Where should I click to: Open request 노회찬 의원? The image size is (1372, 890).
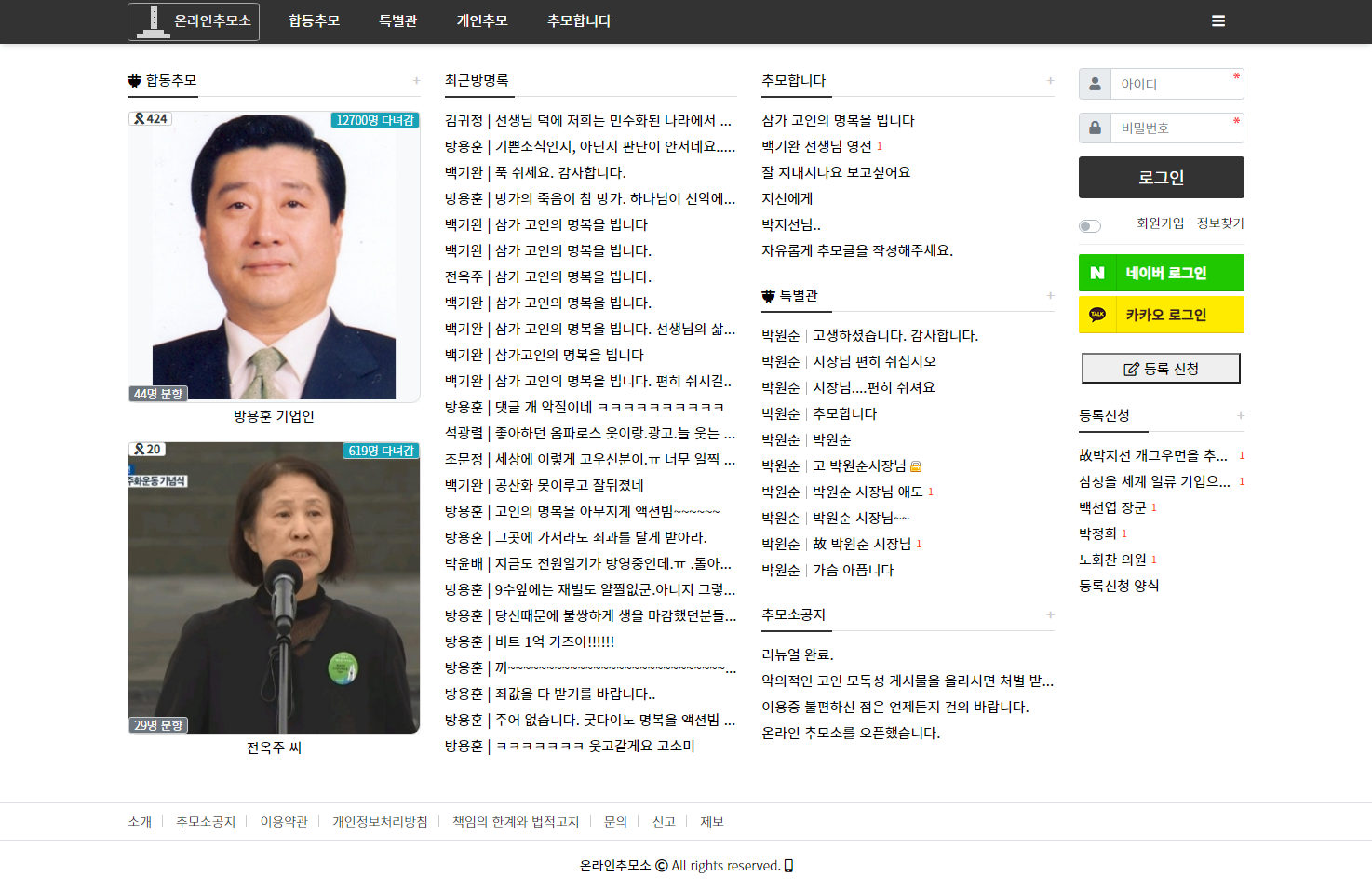click(1112, 560)
